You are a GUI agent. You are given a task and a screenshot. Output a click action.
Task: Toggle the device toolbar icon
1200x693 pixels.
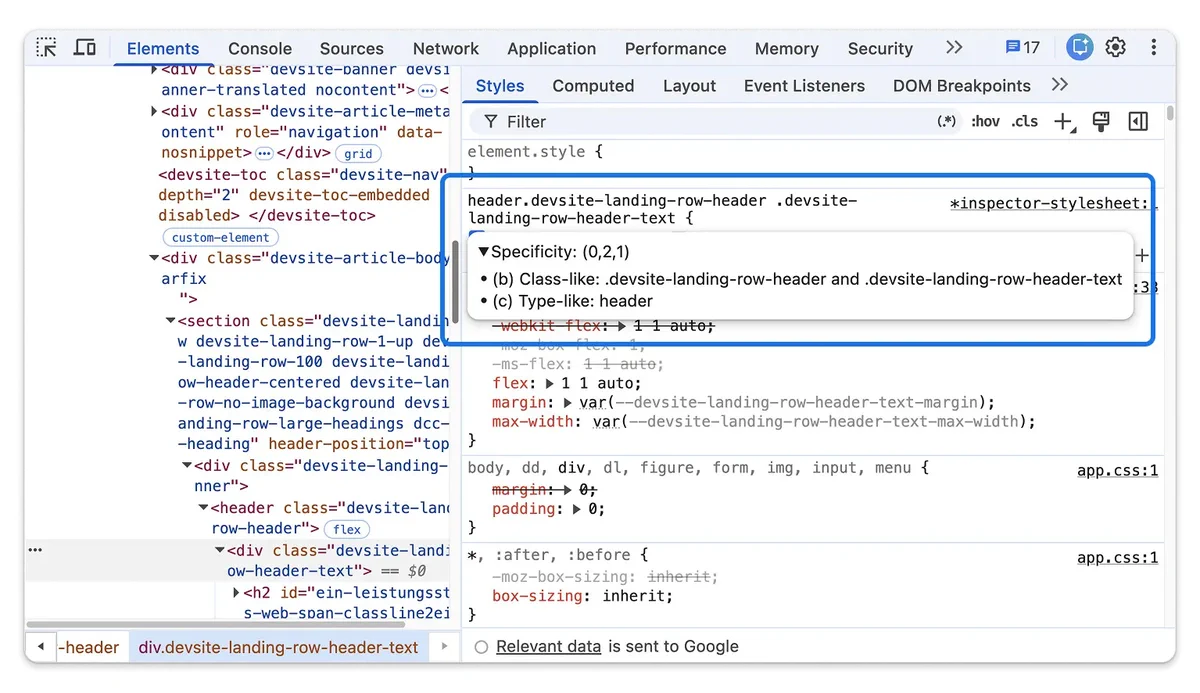tap(86, 47)
